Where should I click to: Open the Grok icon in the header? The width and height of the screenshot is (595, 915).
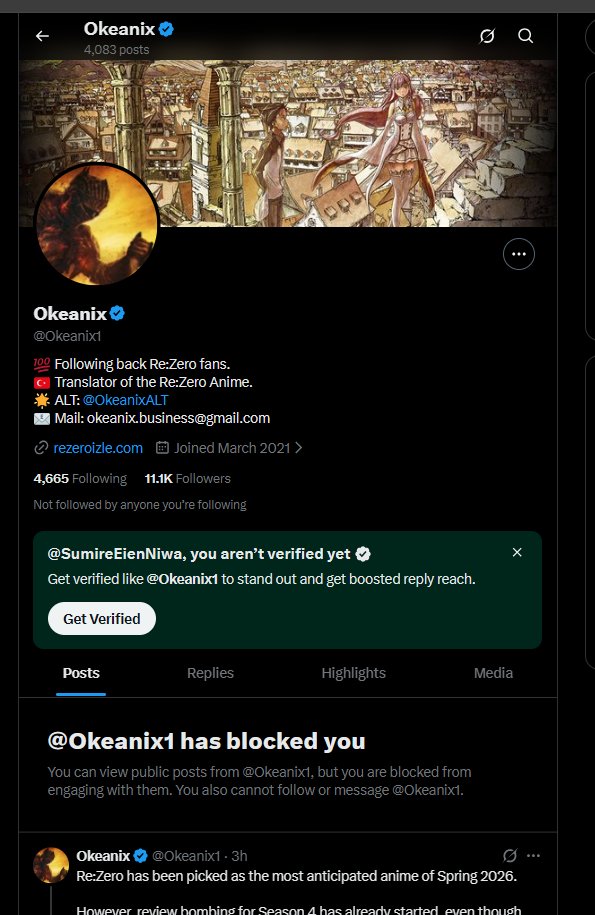487,36
